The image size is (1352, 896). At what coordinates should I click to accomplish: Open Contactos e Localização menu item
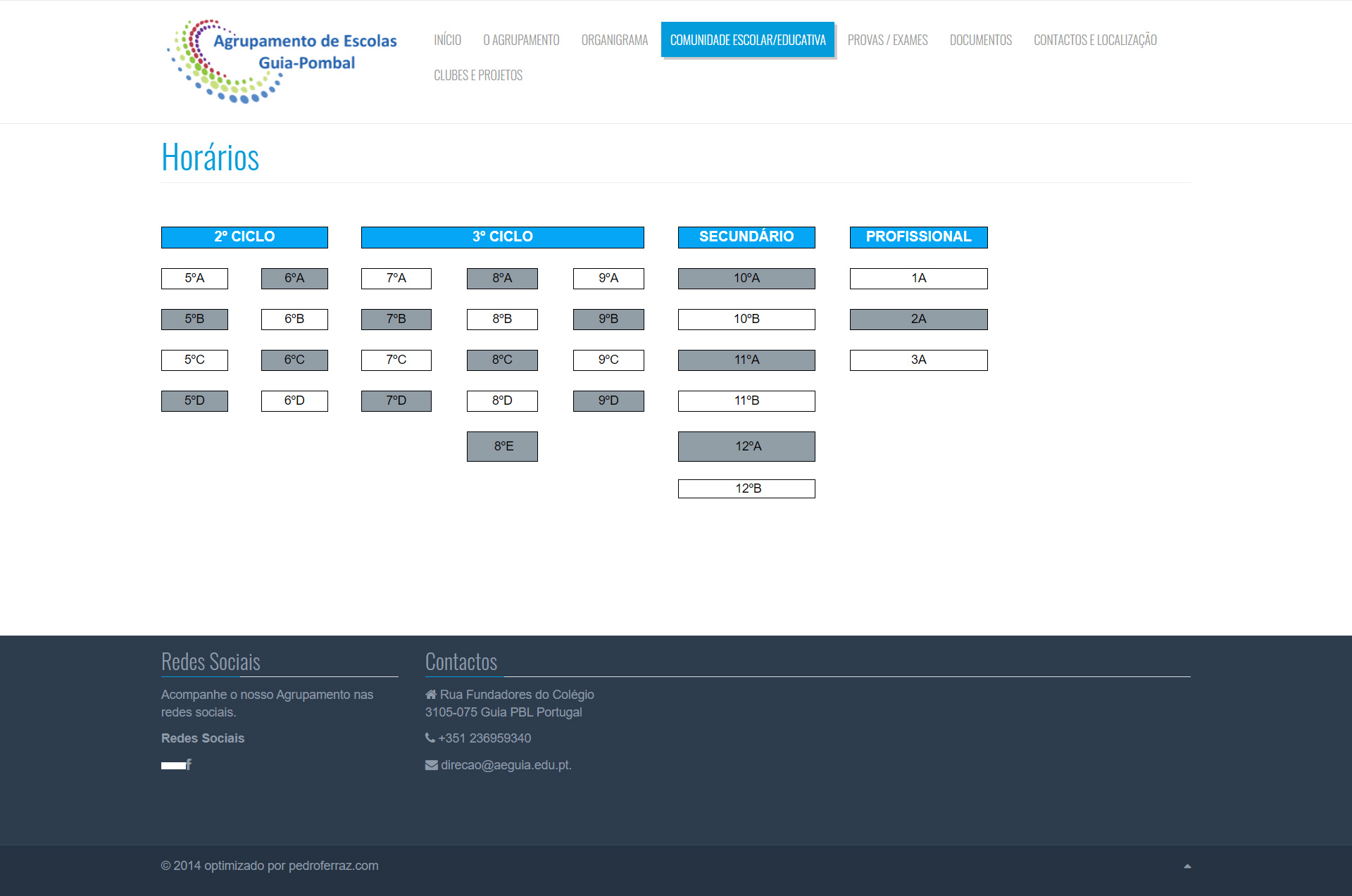[1094, 40]
